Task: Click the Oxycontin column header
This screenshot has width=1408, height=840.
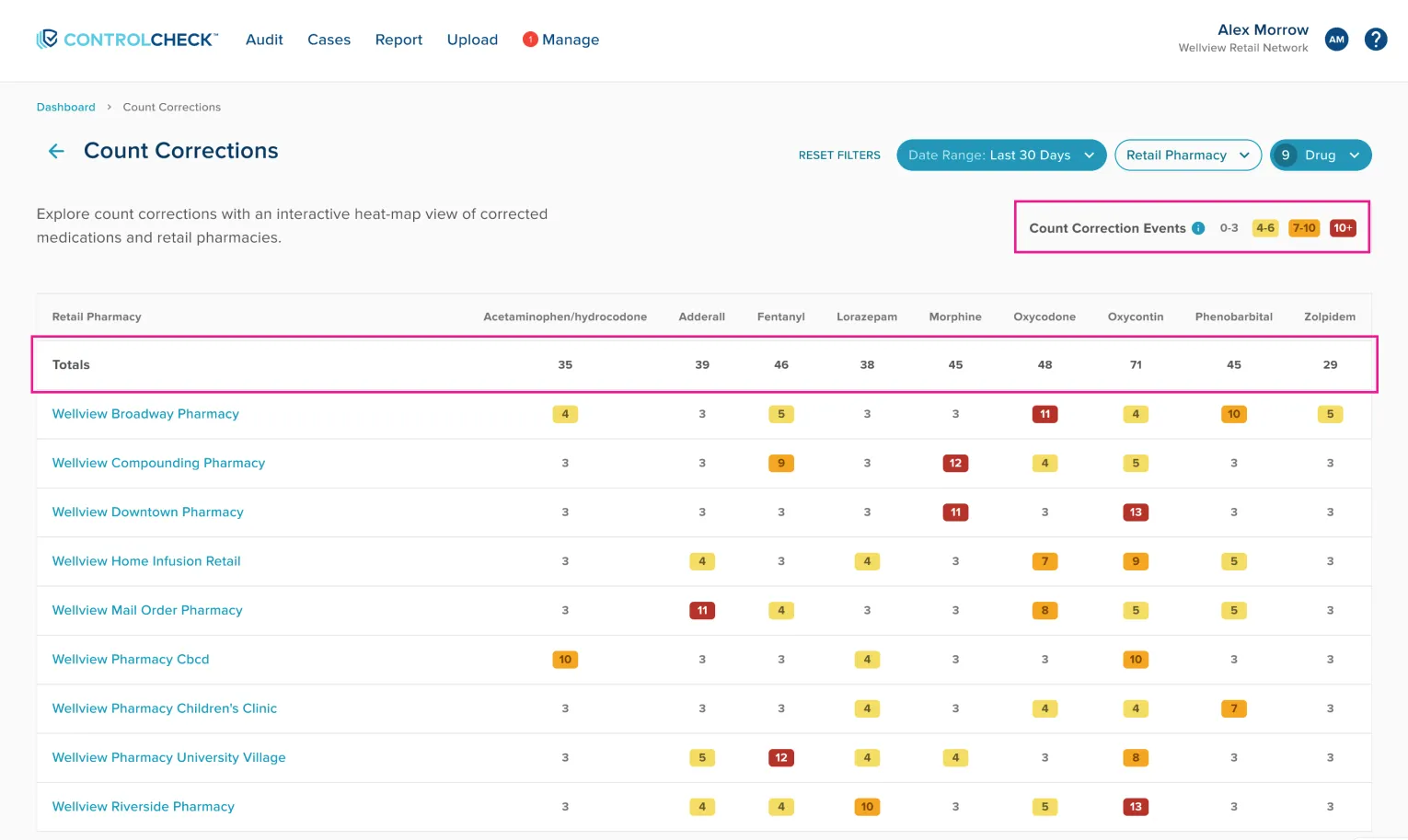Action: tap(1136, 316)
